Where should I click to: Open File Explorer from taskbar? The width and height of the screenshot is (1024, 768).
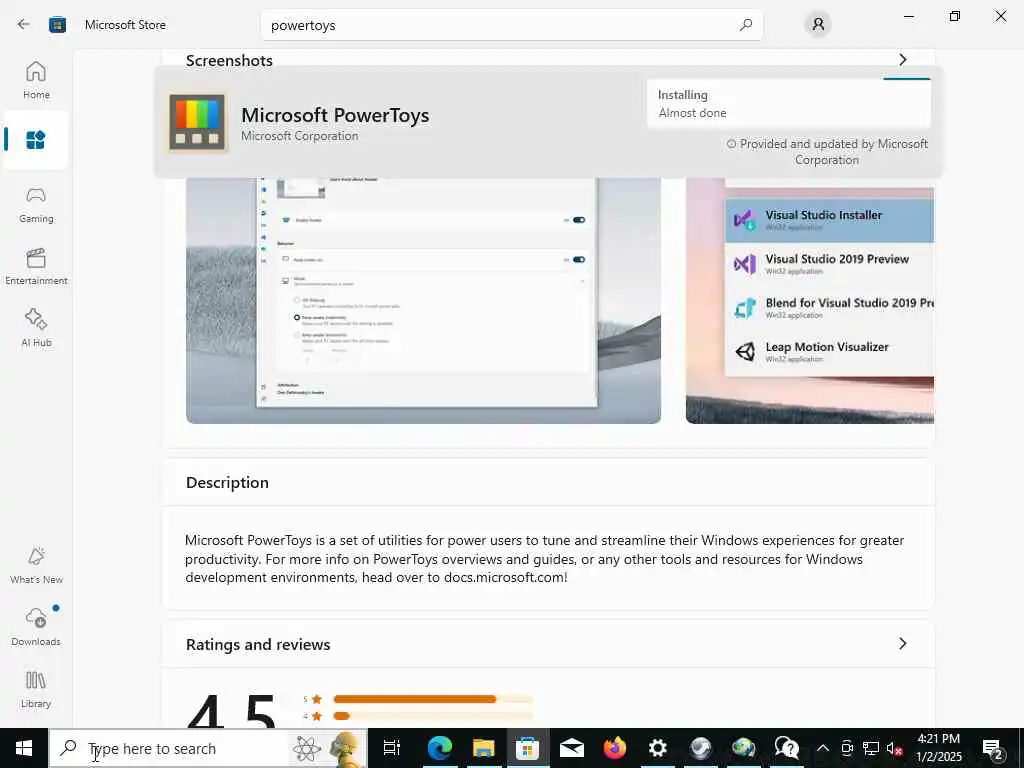point(483,748)
